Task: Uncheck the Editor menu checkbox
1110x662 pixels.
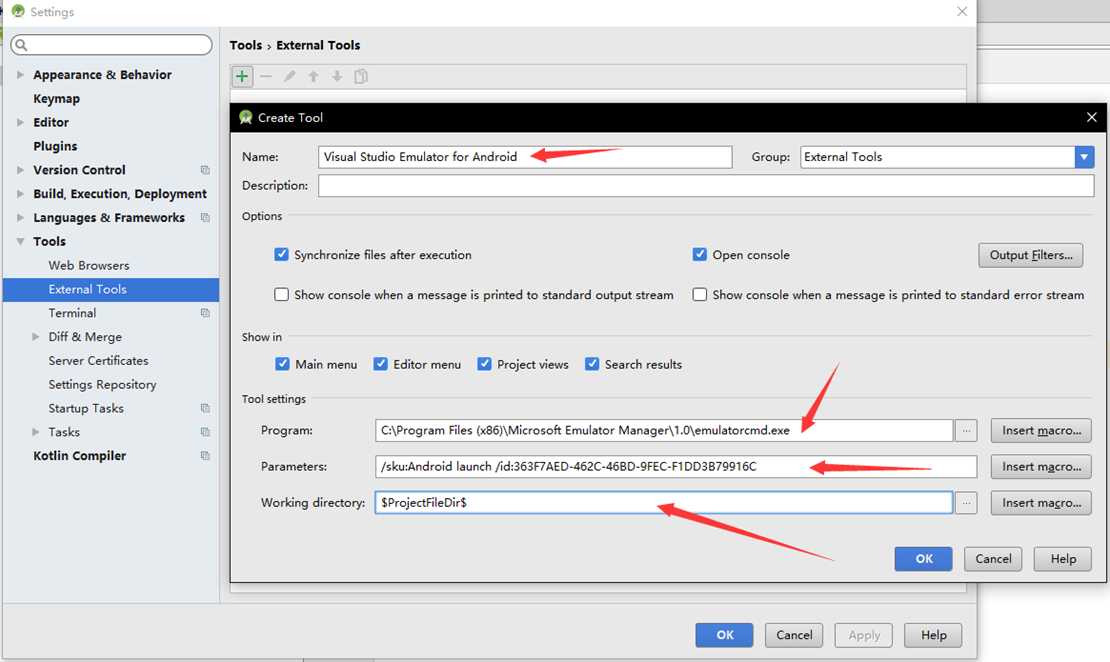Action: click(381, 364)
